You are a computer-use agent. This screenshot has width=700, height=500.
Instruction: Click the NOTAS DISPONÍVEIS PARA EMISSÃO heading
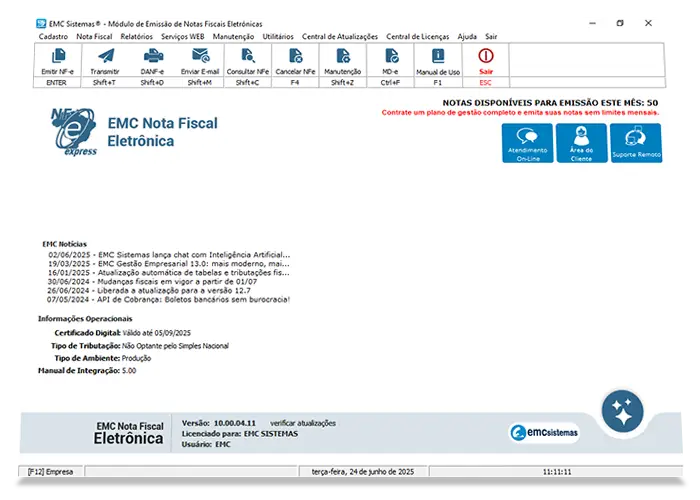(x=550, y=103)
